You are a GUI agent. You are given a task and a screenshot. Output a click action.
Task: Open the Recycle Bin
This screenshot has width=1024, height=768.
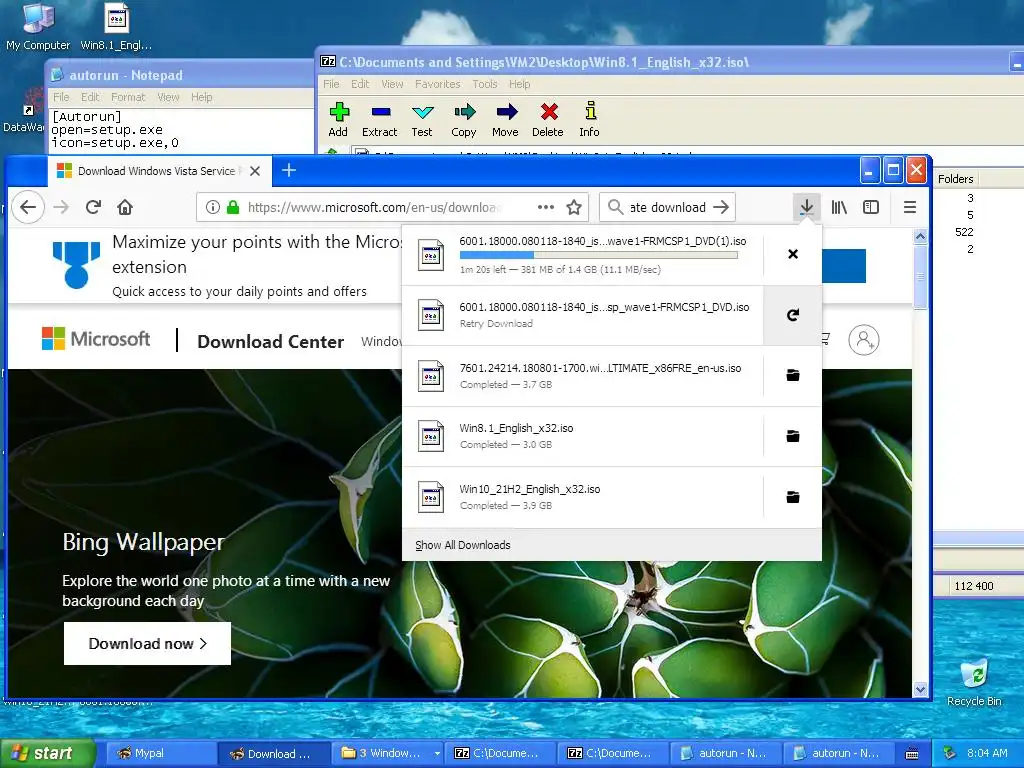click(974, 682)
